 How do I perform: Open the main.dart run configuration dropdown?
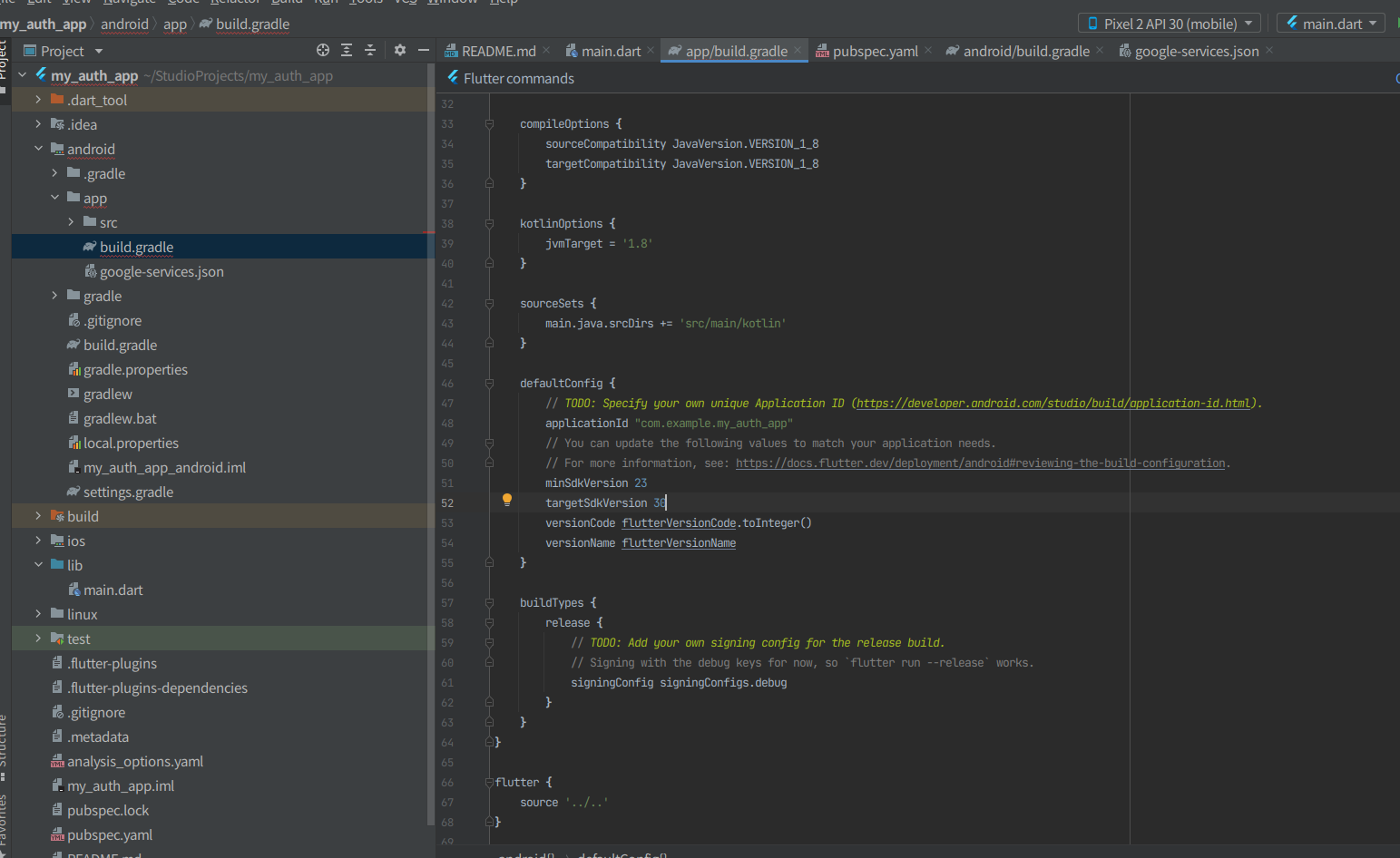1331,24
